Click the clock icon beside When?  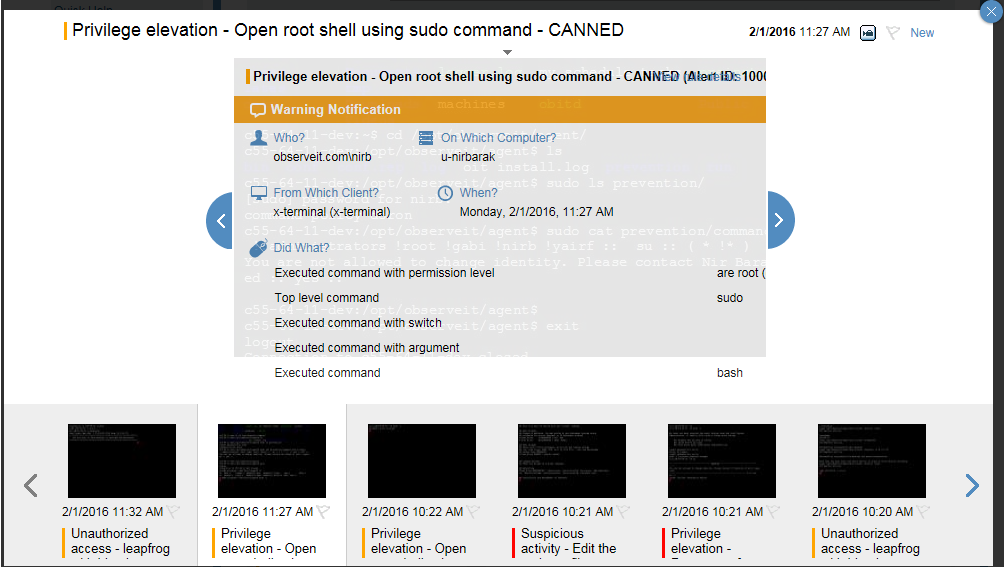pyautogui.click(x=445, y=193)
